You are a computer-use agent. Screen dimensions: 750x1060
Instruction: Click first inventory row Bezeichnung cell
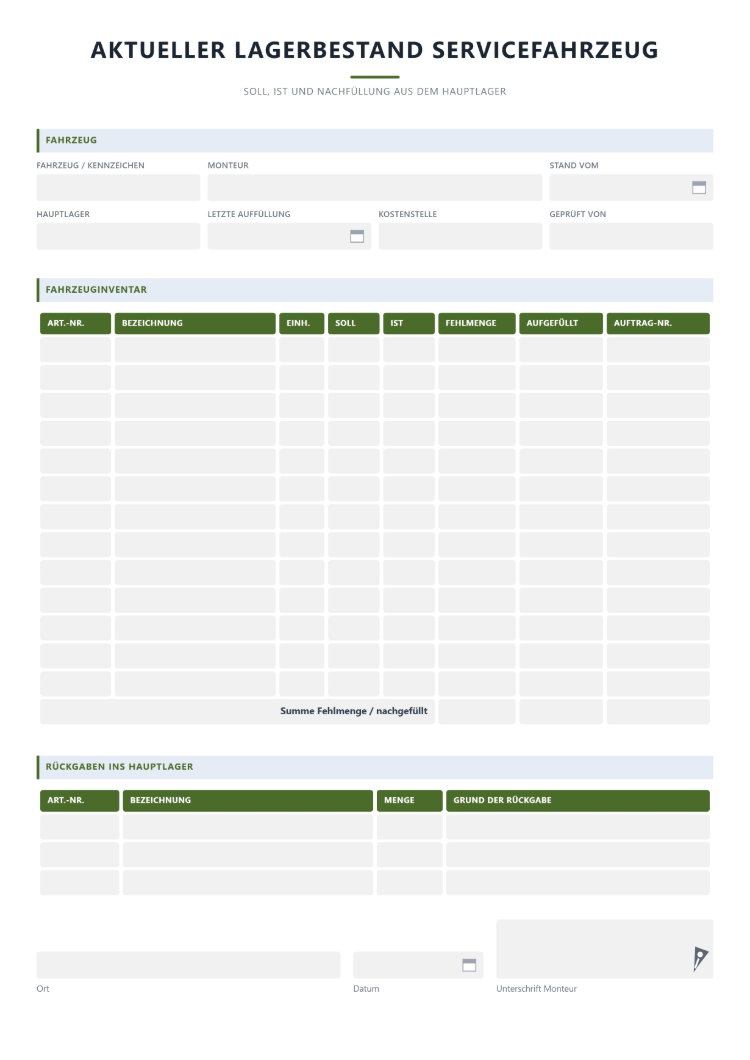click(195, 350)
